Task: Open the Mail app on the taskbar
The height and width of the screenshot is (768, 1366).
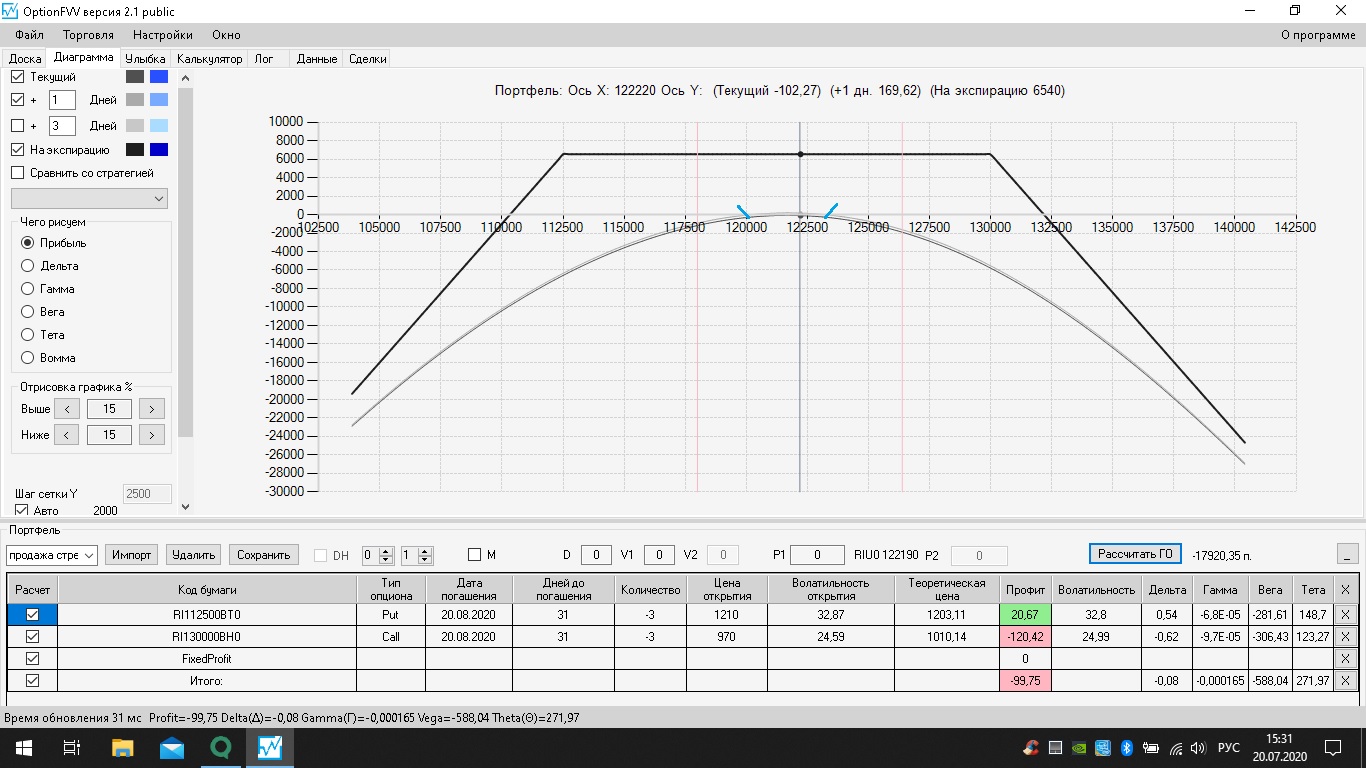Action: click(171, 747)
